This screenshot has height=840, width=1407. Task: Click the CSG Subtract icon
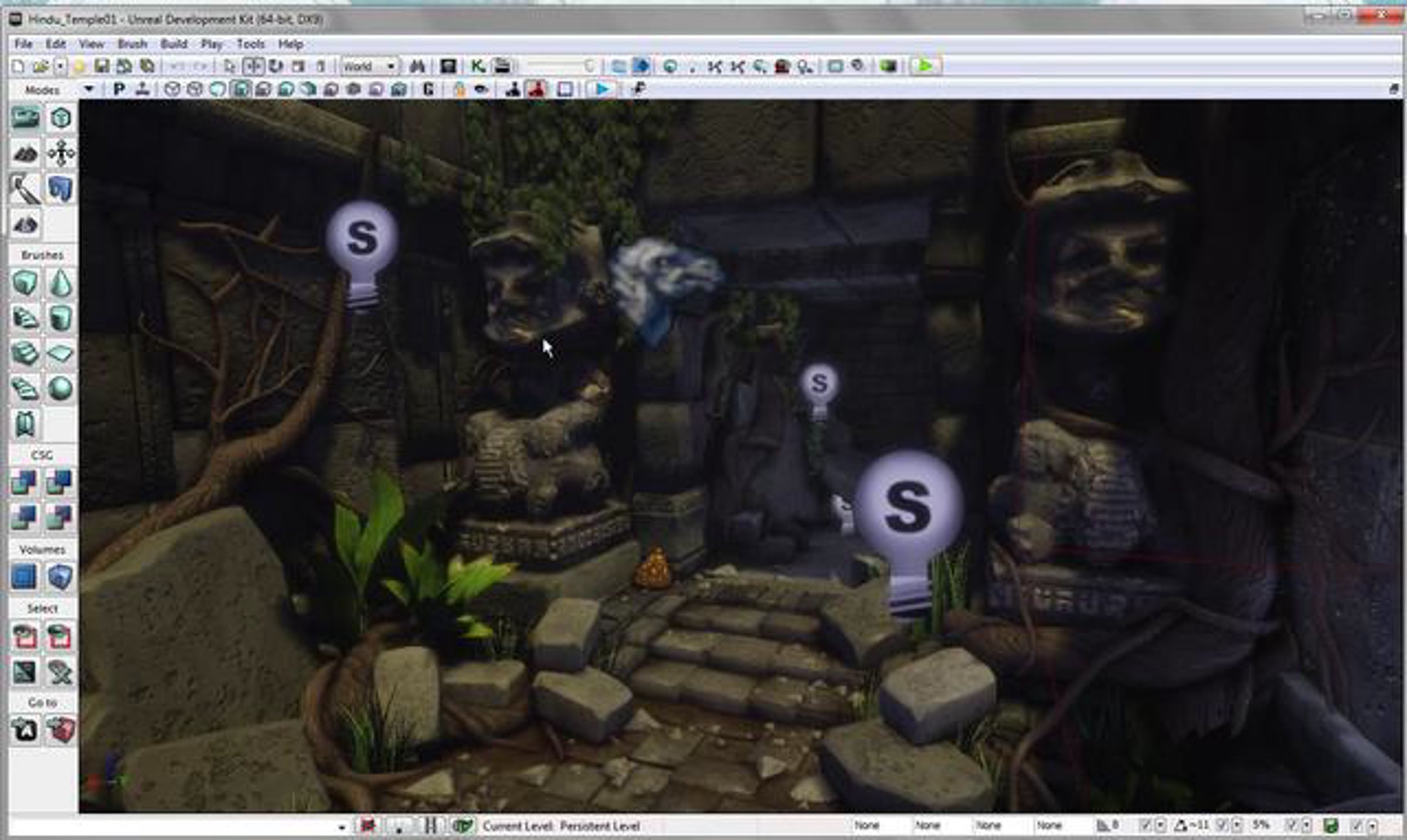tap(60, 482)
